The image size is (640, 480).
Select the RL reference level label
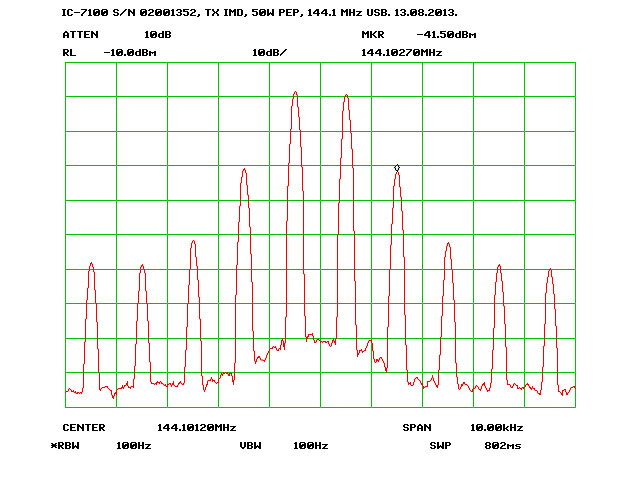(69, 53)
